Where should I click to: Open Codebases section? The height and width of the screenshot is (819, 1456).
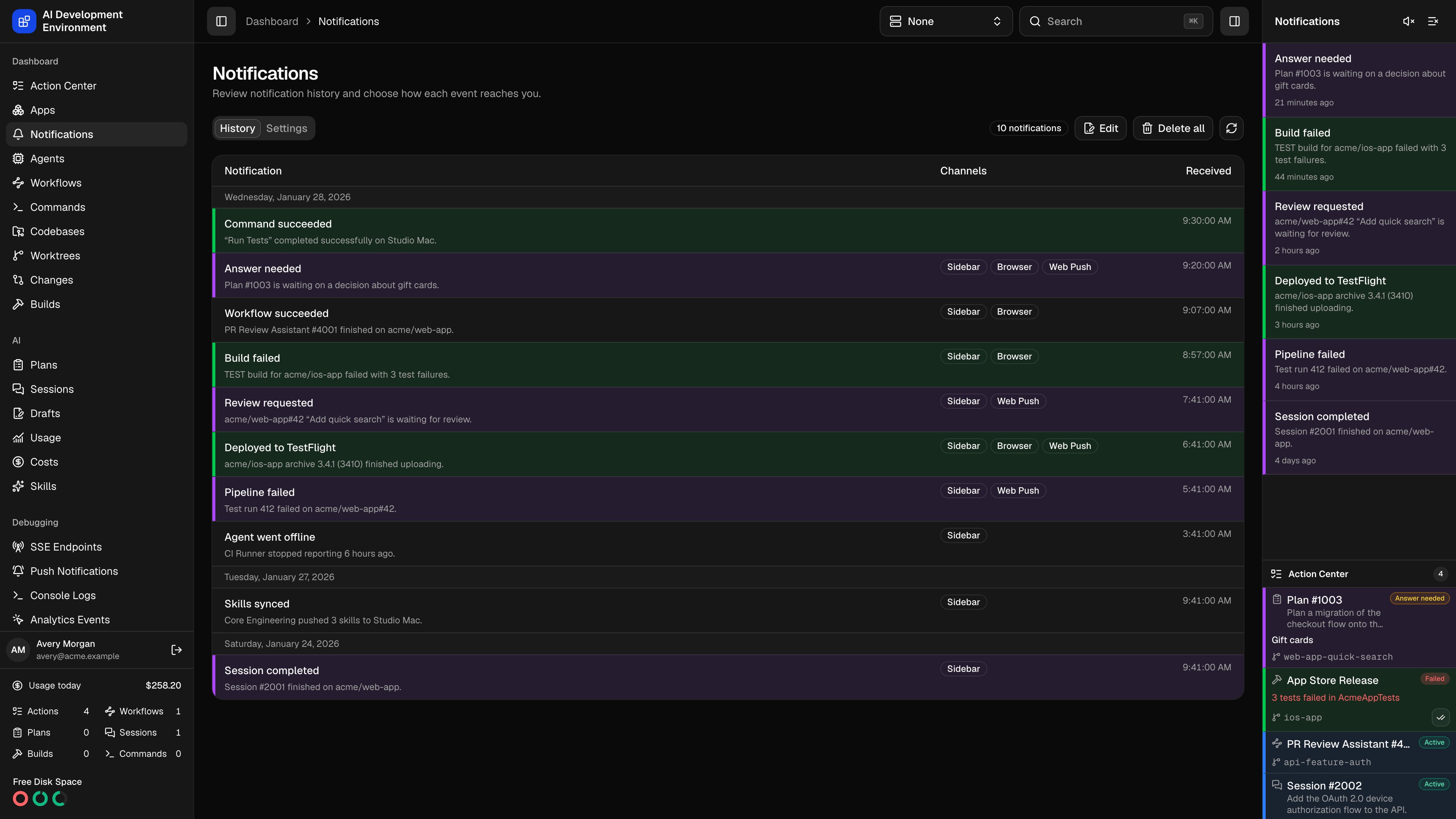[x=97, y=232]
